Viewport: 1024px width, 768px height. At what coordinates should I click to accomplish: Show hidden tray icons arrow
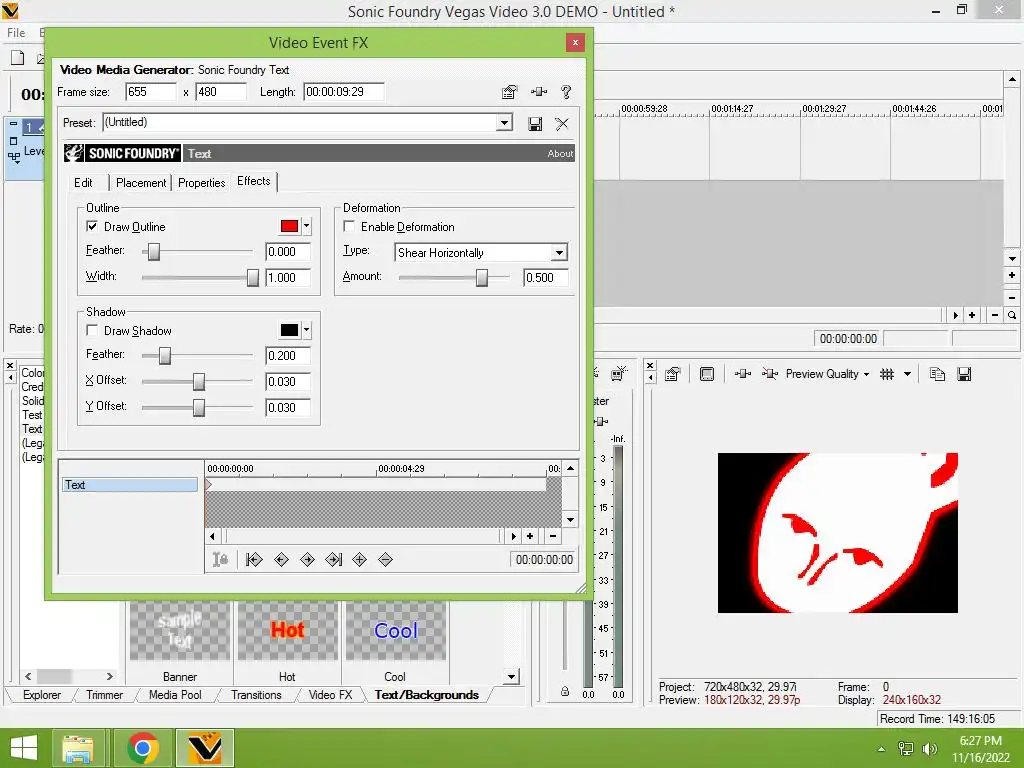[x=882, y=749]
